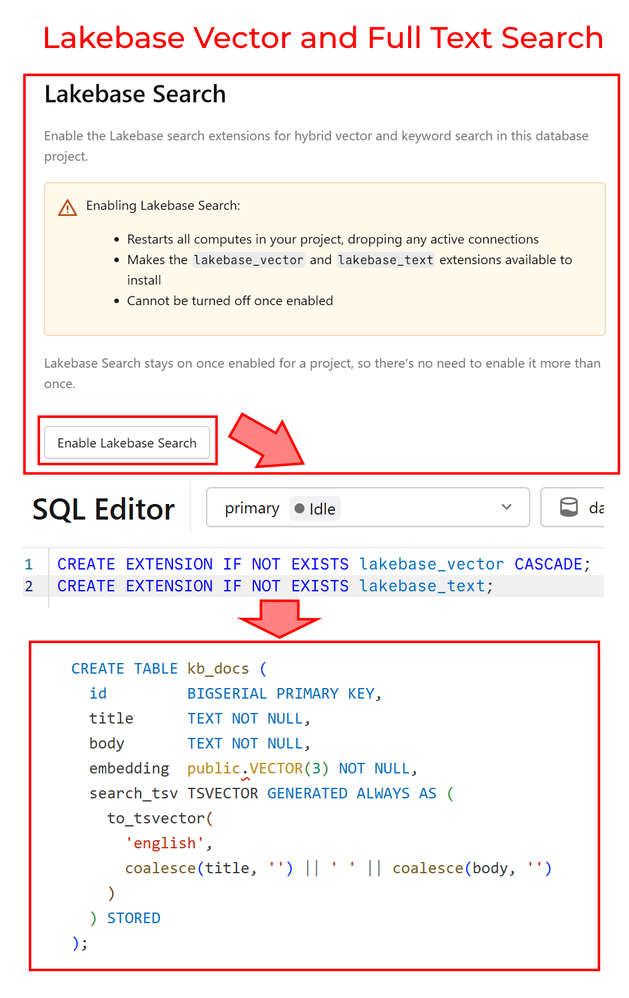Click the search_tsv TSVECTOR GENERATED line
Screen dimensions: 629x998
click(271, 793)
